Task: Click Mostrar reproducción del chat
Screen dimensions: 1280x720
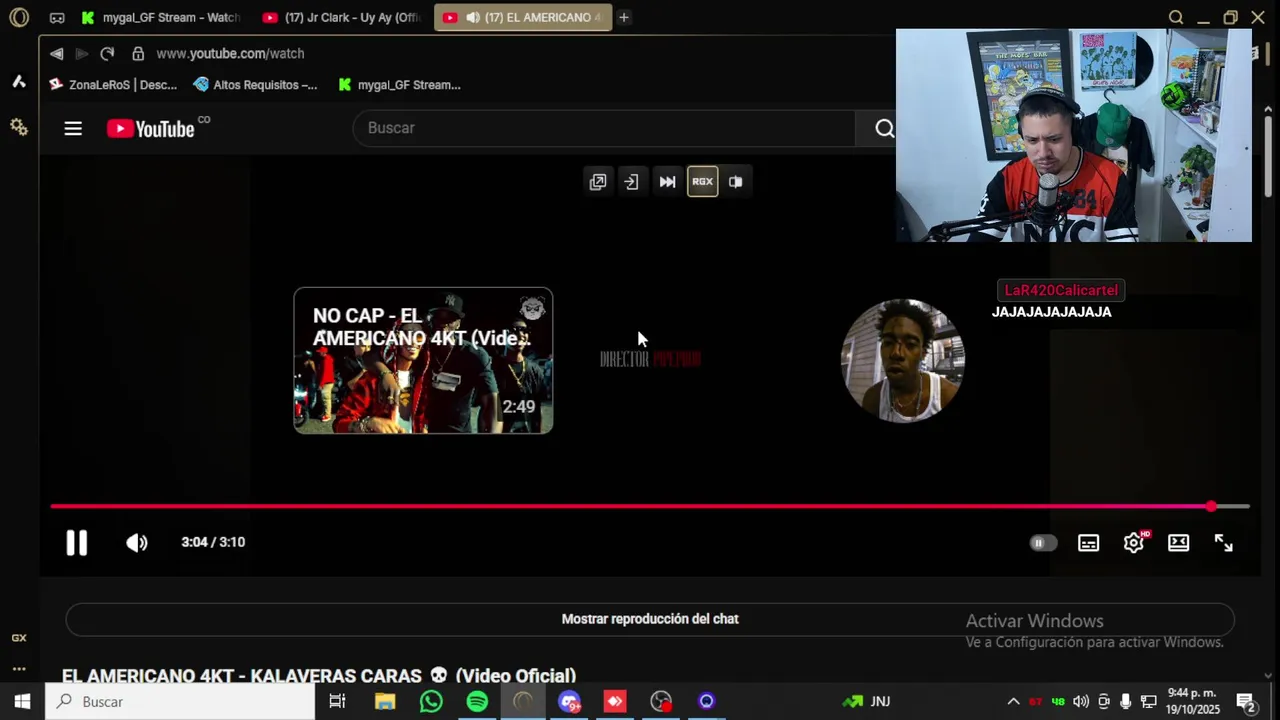Action: tap(650, 619)
